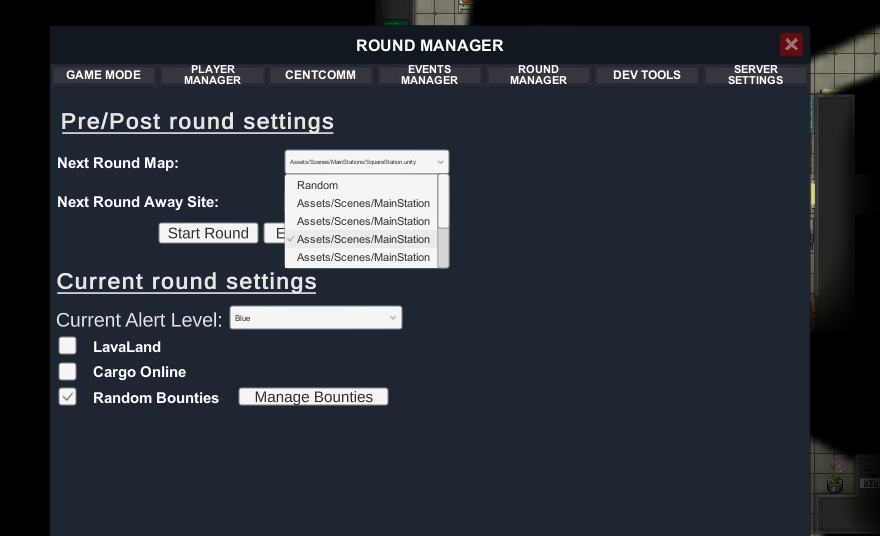
Task: Collapse the Next Round Map dropdown
Action: pos(367,162)
